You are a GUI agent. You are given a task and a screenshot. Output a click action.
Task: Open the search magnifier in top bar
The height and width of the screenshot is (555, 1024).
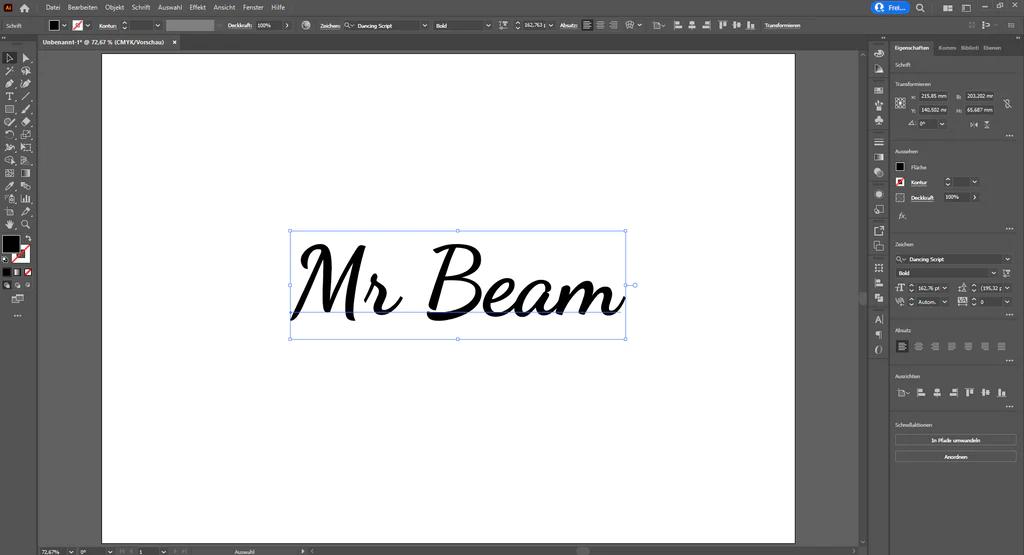[920, 8]
